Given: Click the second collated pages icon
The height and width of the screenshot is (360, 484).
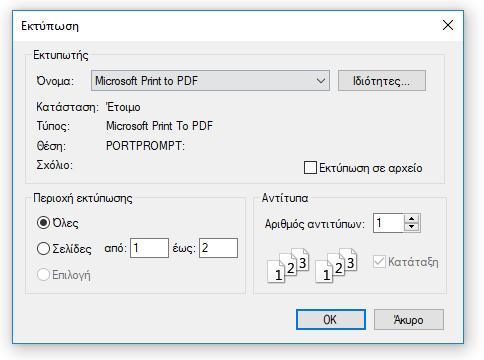Looking at the screenshot, I should (336, 265).
